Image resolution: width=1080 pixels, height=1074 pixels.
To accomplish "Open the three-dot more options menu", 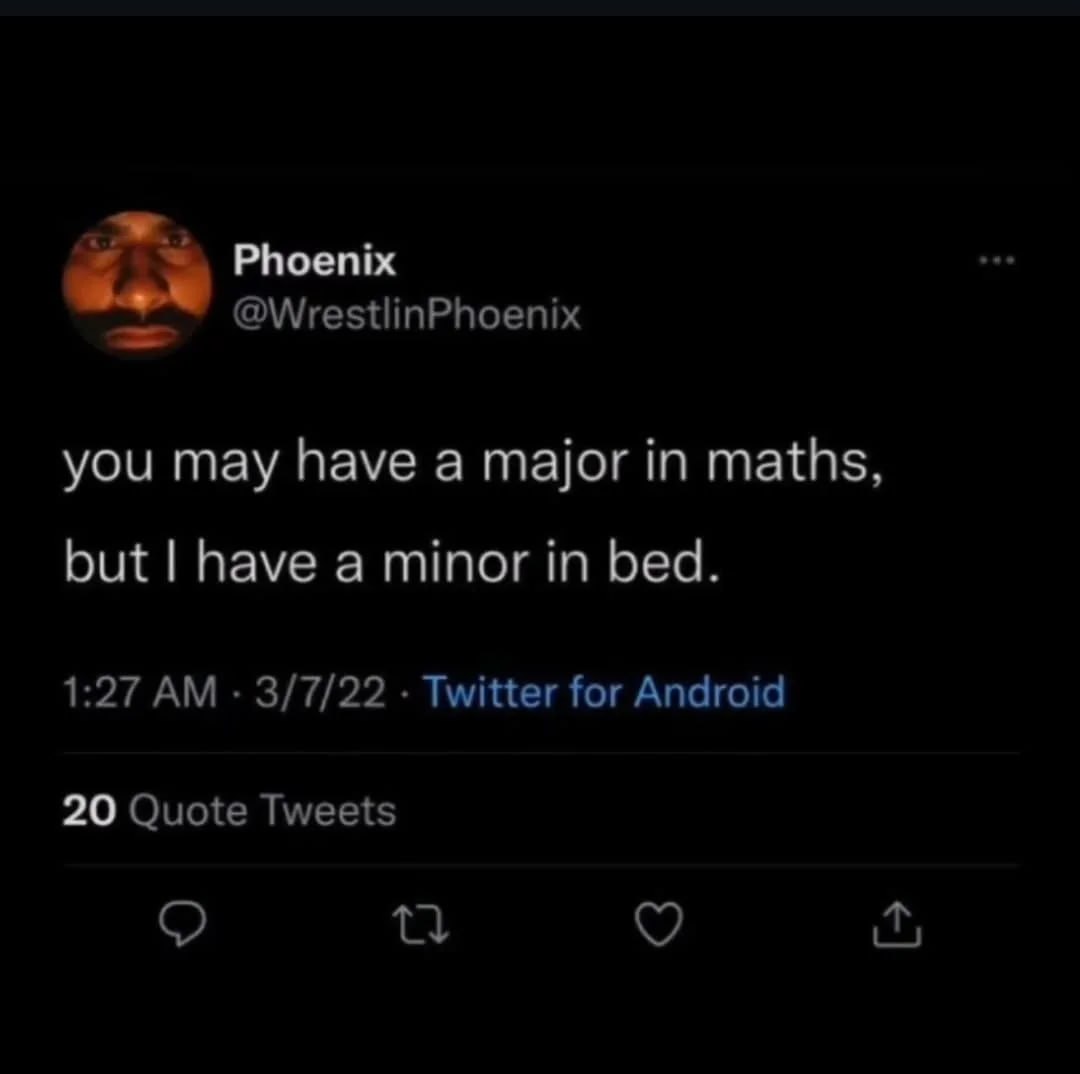I will pos(996,263).
